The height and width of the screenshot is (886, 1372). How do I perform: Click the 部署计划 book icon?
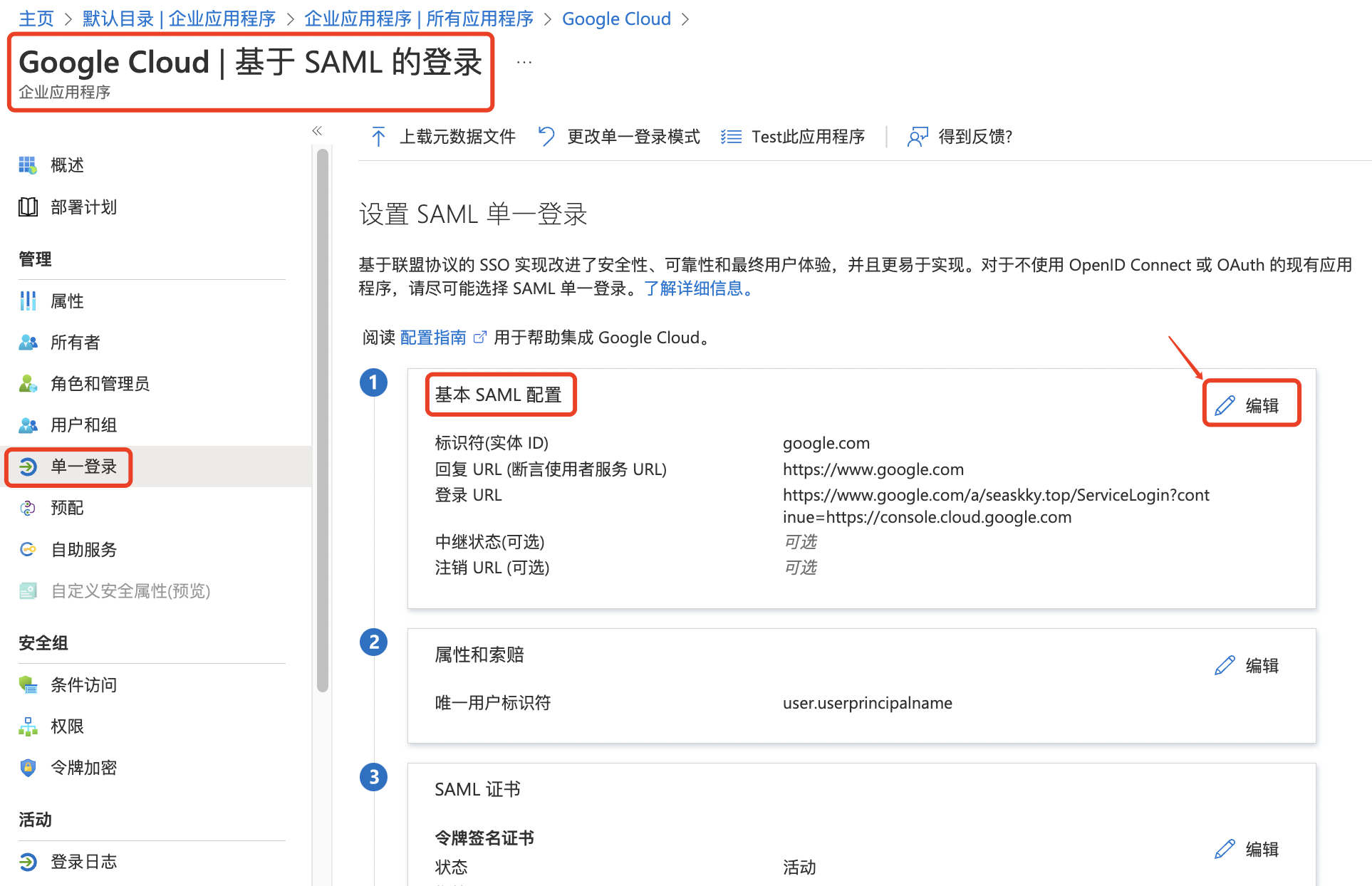click(28, 207)
